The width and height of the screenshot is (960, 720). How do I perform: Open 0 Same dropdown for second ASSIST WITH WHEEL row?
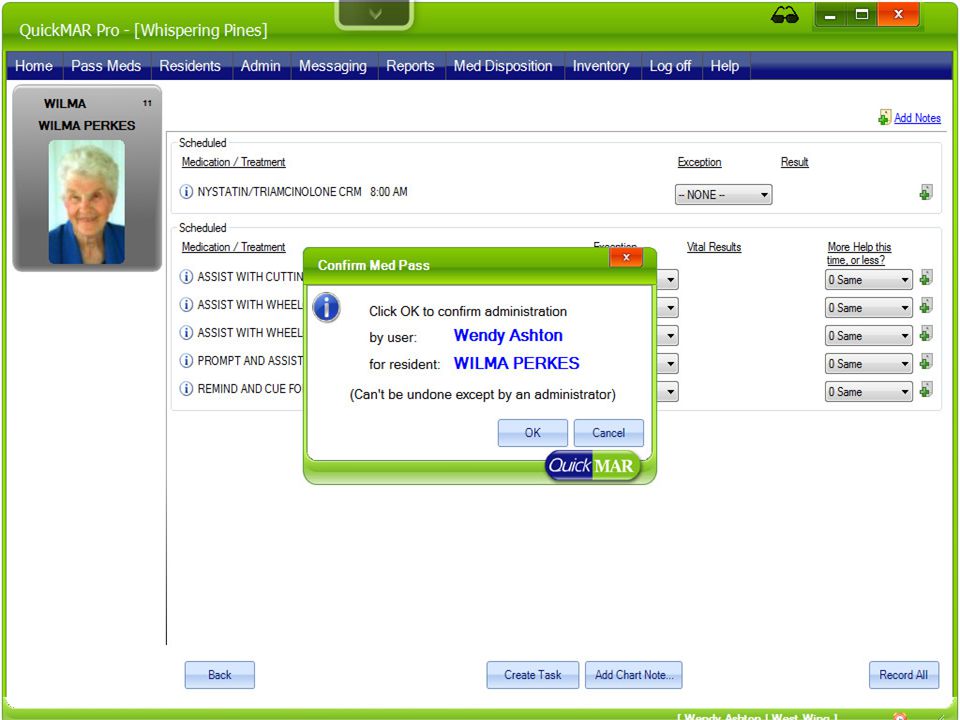tap(868, 336)
